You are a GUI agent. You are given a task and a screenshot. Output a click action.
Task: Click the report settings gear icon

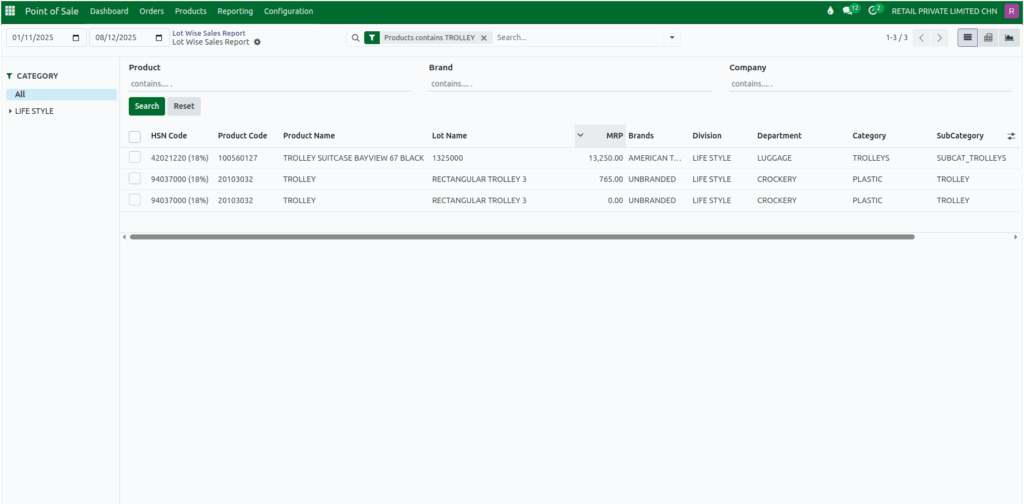257,42
